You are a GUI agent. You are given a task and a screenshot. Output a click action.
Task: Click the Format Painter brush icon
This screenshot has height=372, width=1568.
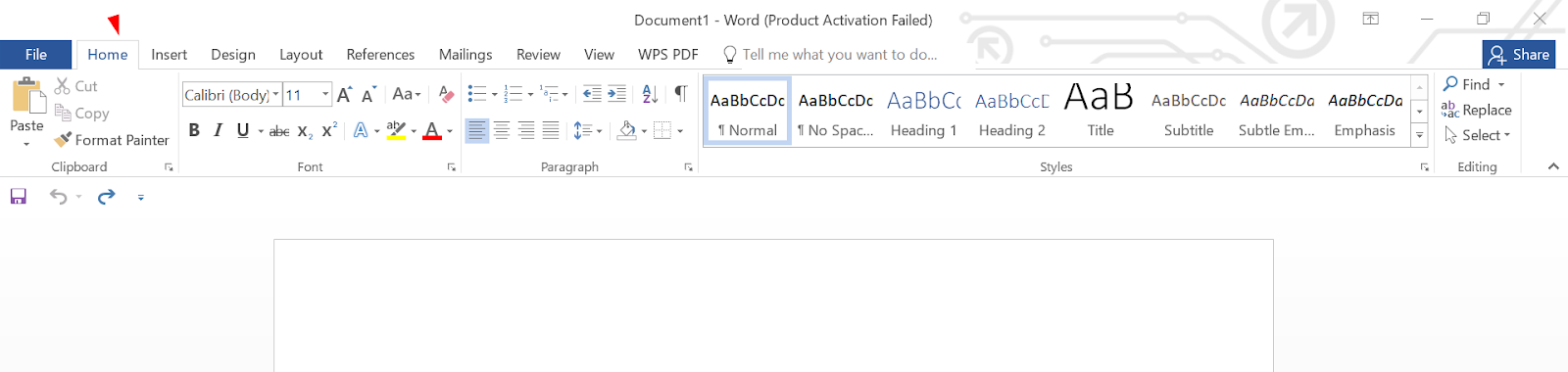coord(64,140)
